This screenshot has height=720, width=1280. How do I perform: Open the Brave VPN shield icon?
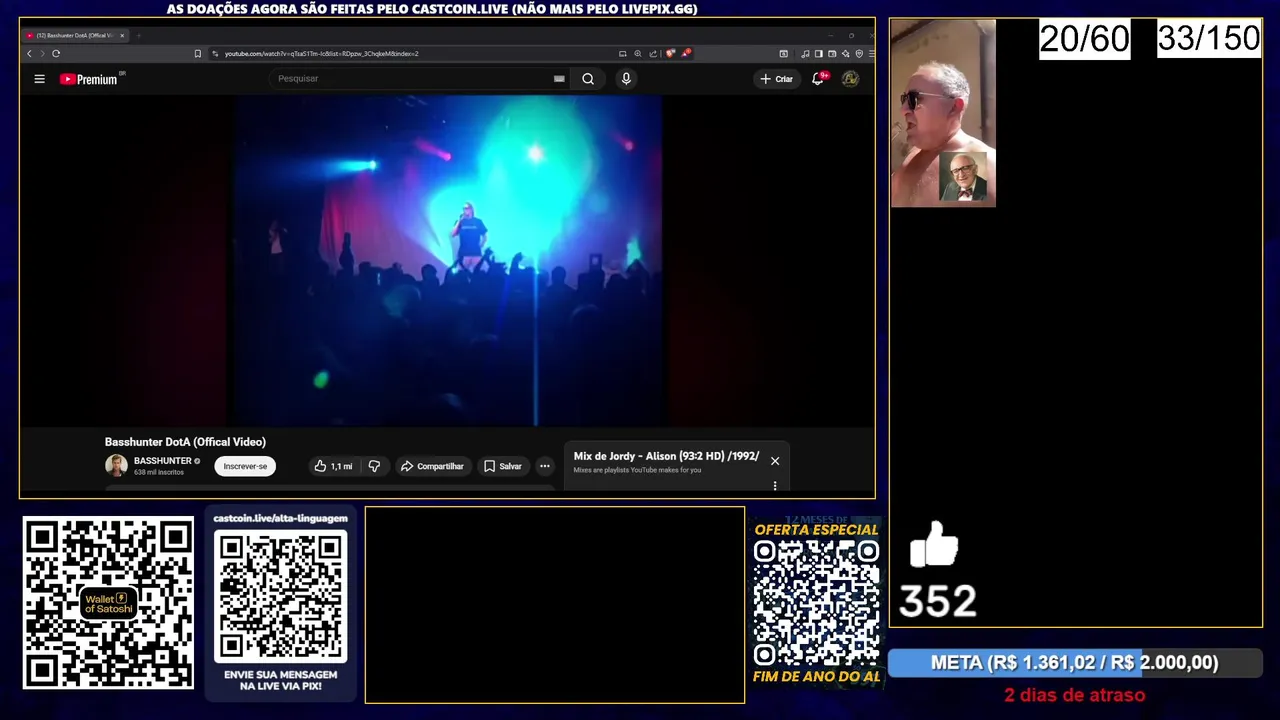[859, 53]
